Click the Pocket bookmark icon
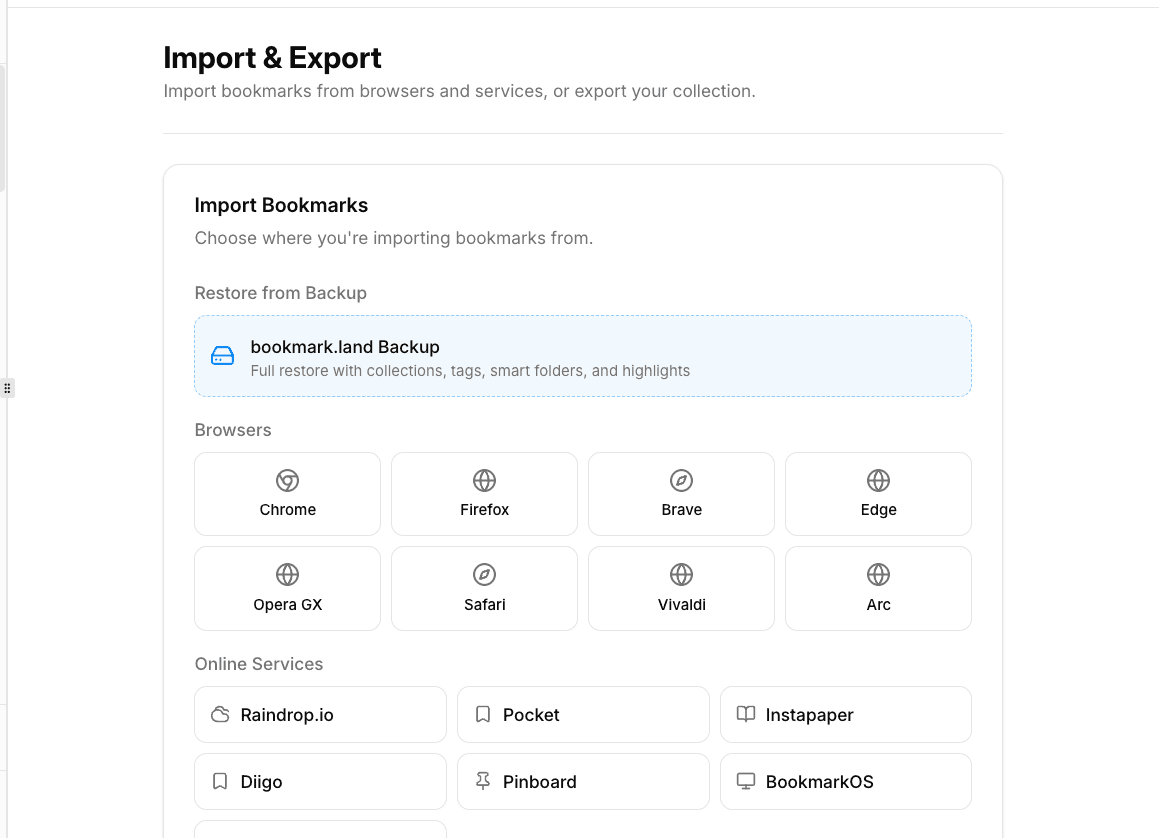This screenshot has height=838, width=1159. [x=483, y=715]
